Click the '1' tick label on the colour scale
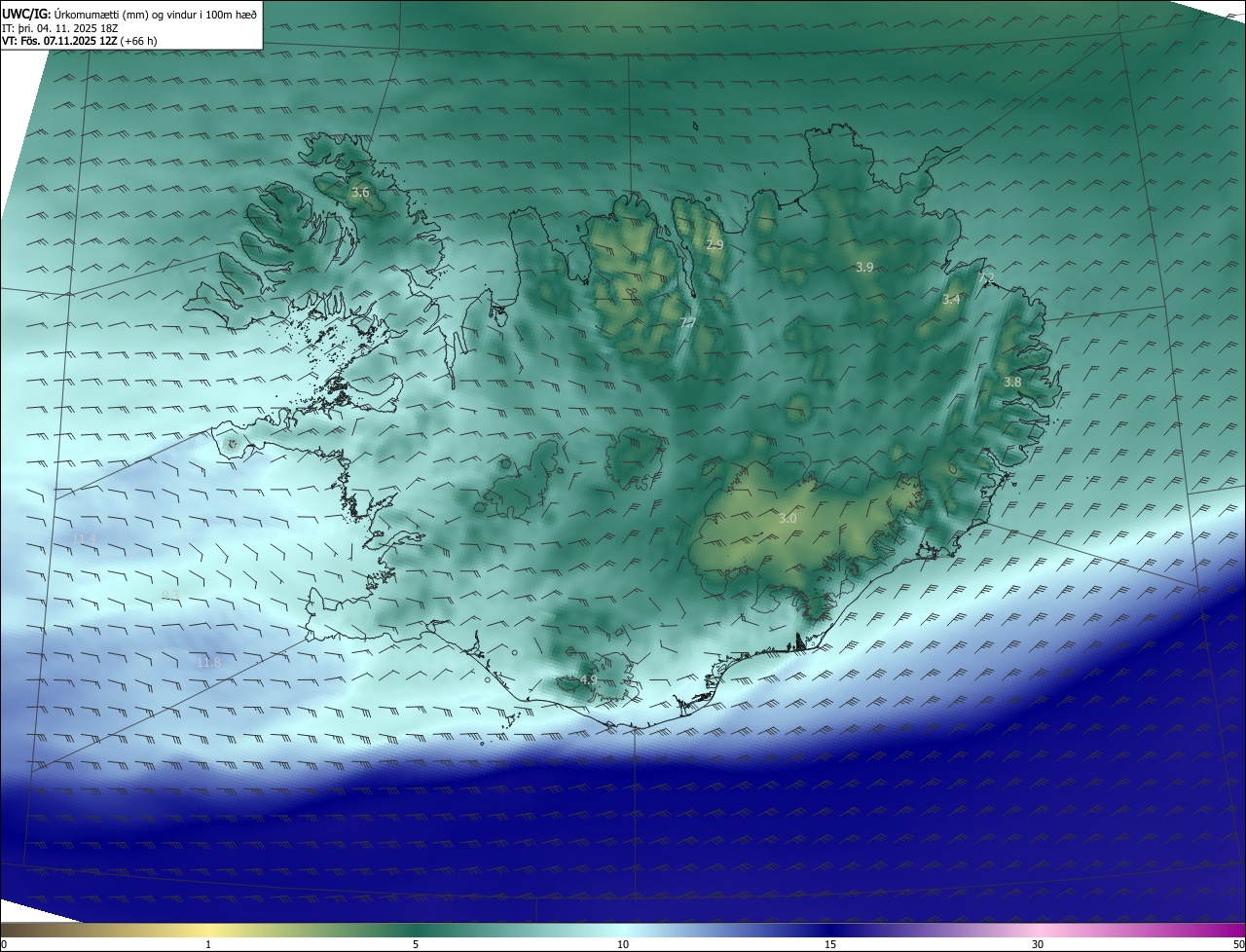 point(208,944)
